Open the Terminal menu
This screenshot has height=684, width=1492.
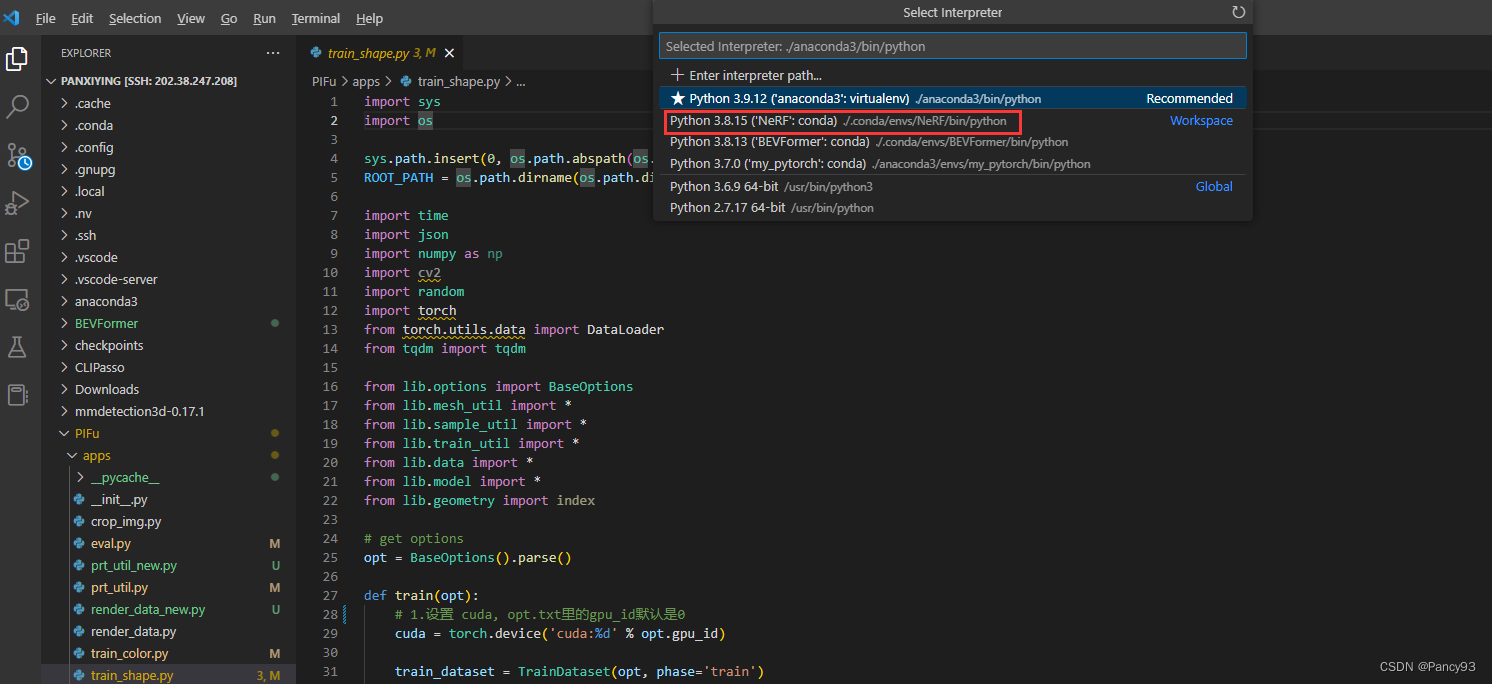[x=315, y=18]
